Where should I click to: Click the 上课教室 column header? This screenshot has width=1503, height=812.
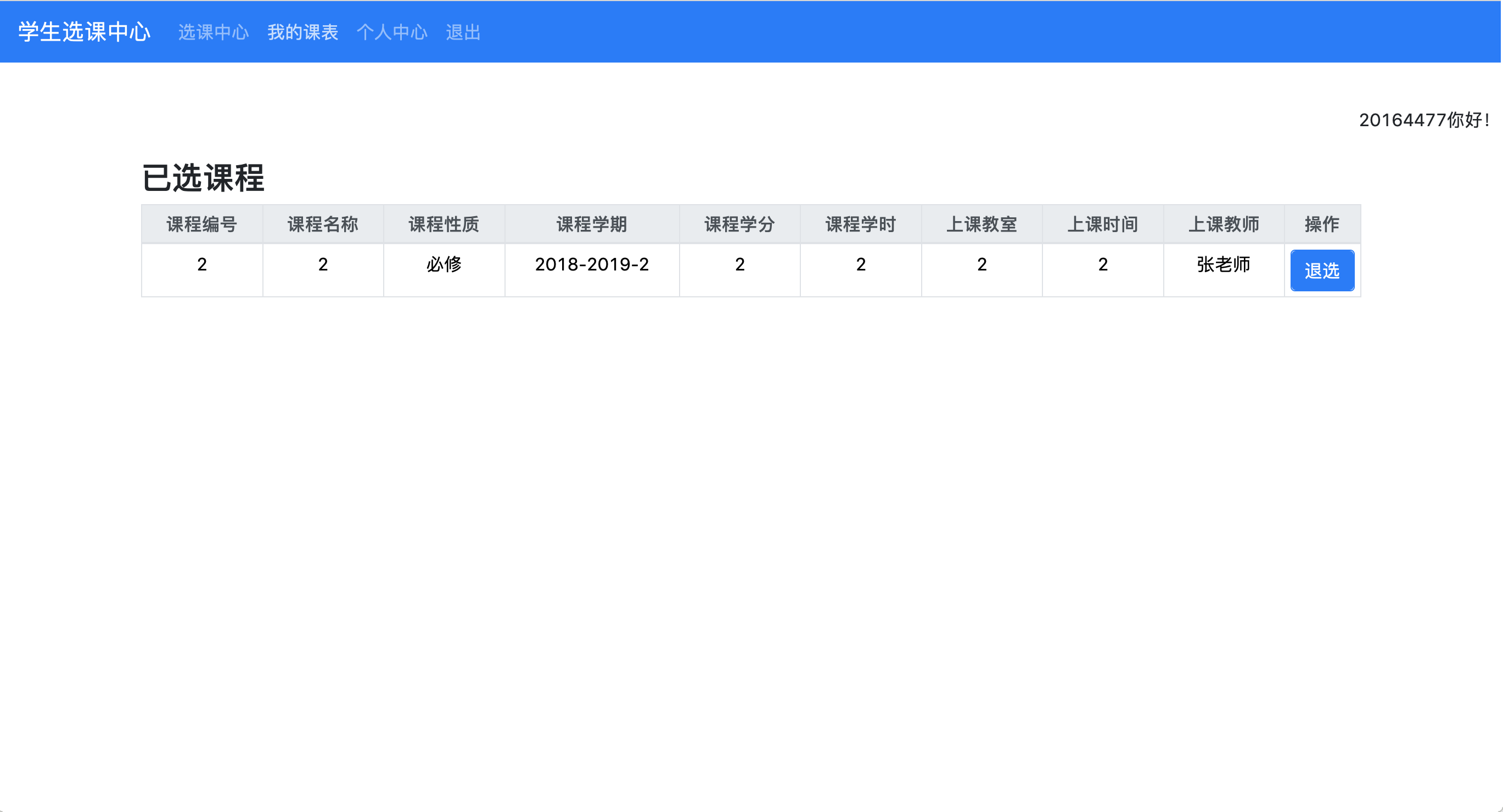point(982,224)
